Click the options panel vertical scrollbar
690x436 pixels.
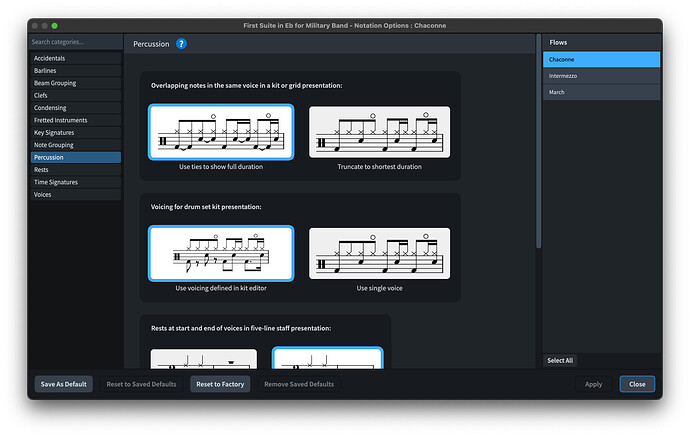pos(538,141)
